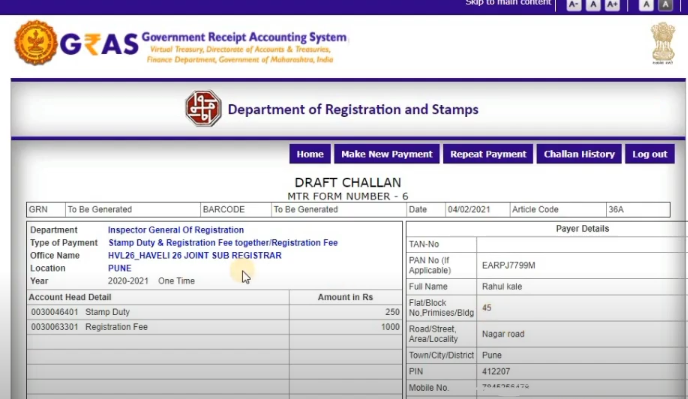The width and height of the screenshot is (688, 399).
Task: Click Article Code value 36A
Action: 616,210
